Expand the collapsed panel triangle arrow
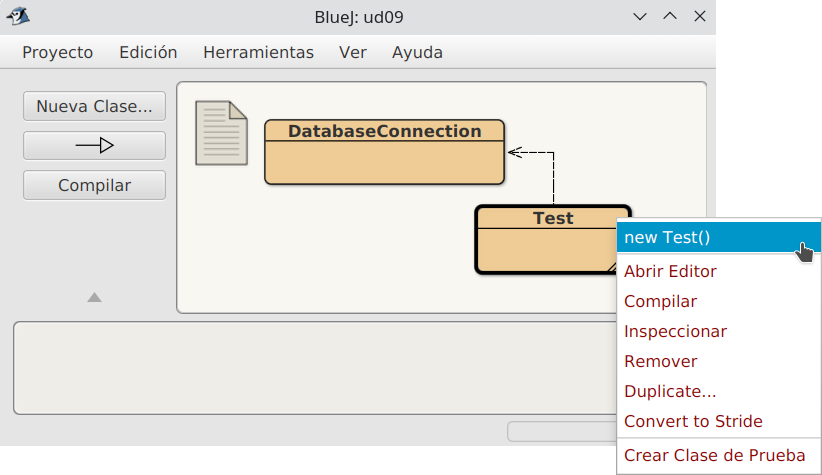 [94, 297]
